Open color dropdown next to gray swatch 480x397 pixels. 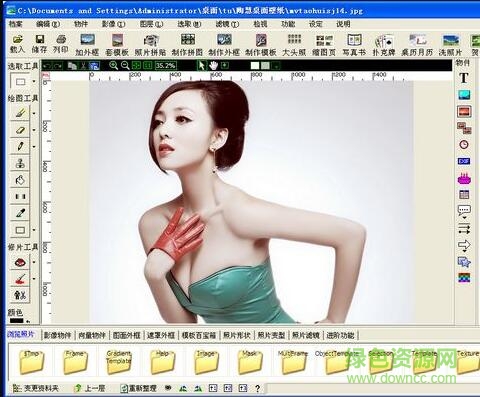click(276, 66)
